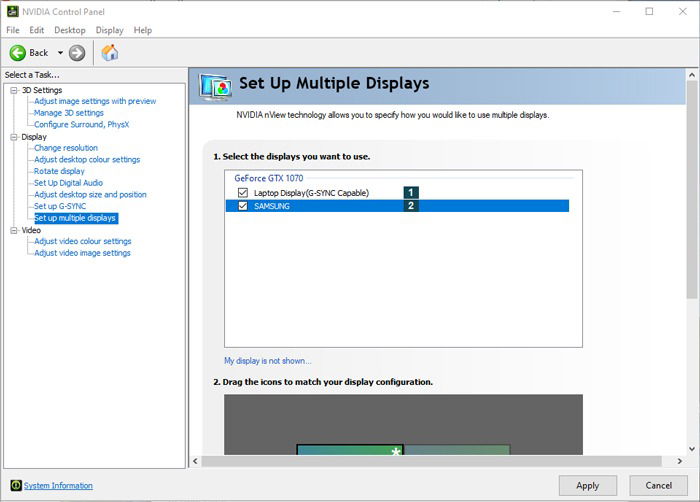Click the NVIDIA Control Panel title icon
The width and height of the screenshot is (700, 502).
12,12
